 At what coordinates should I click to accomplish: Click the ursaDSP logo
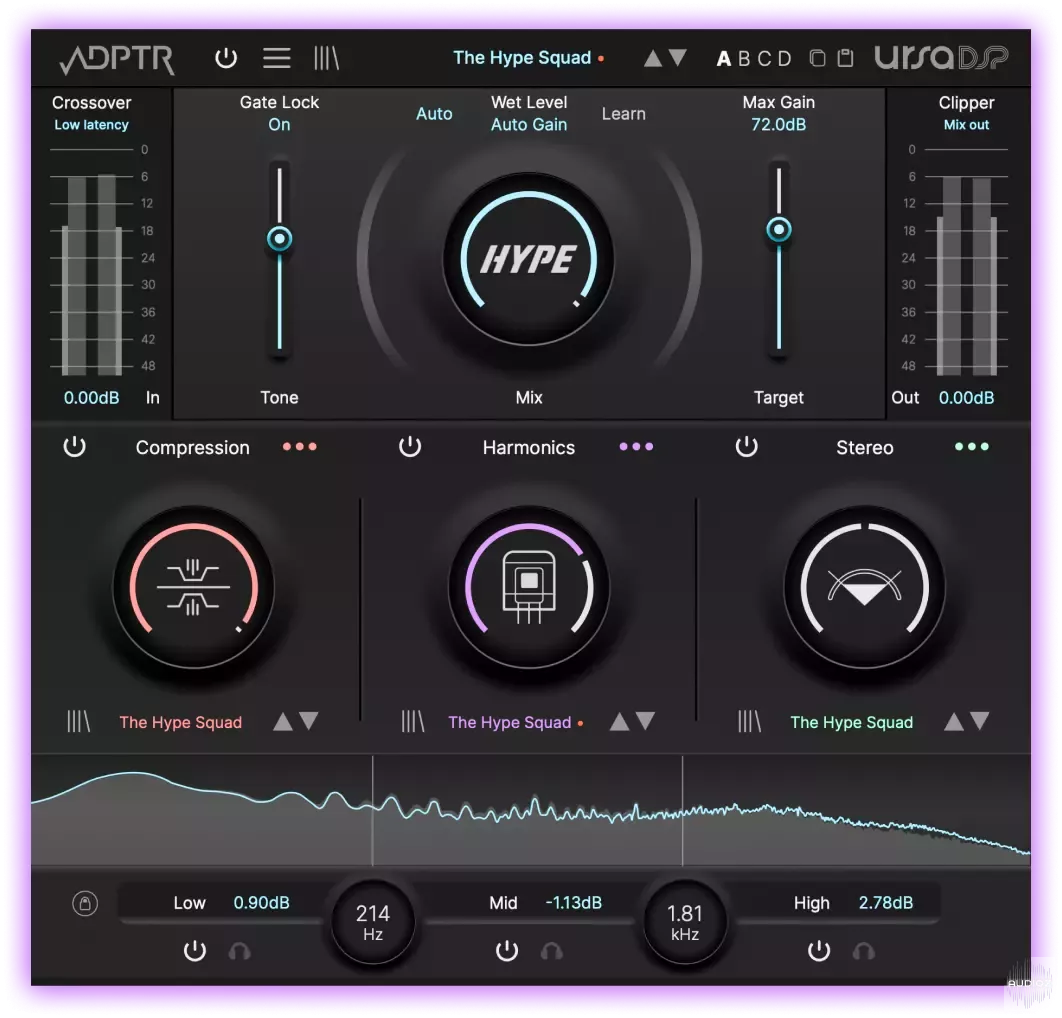click(x=941, y=58)
